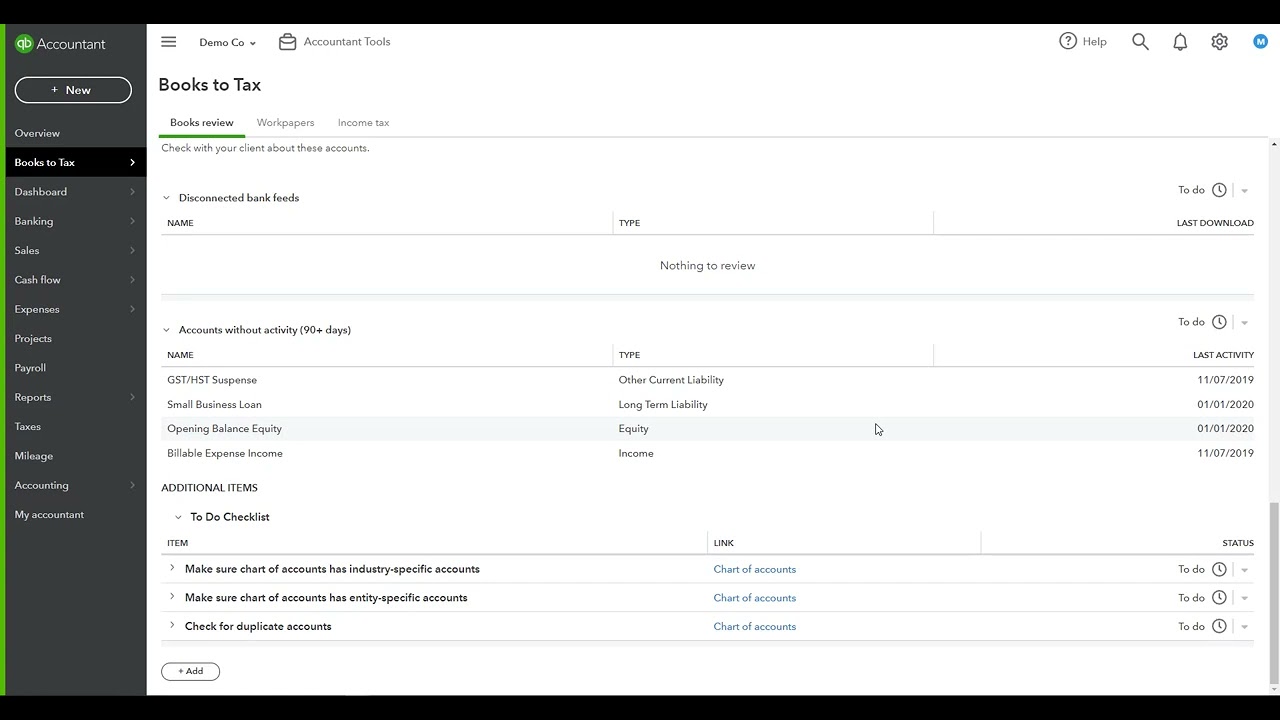Open Expenses sidebar menu

75,309
